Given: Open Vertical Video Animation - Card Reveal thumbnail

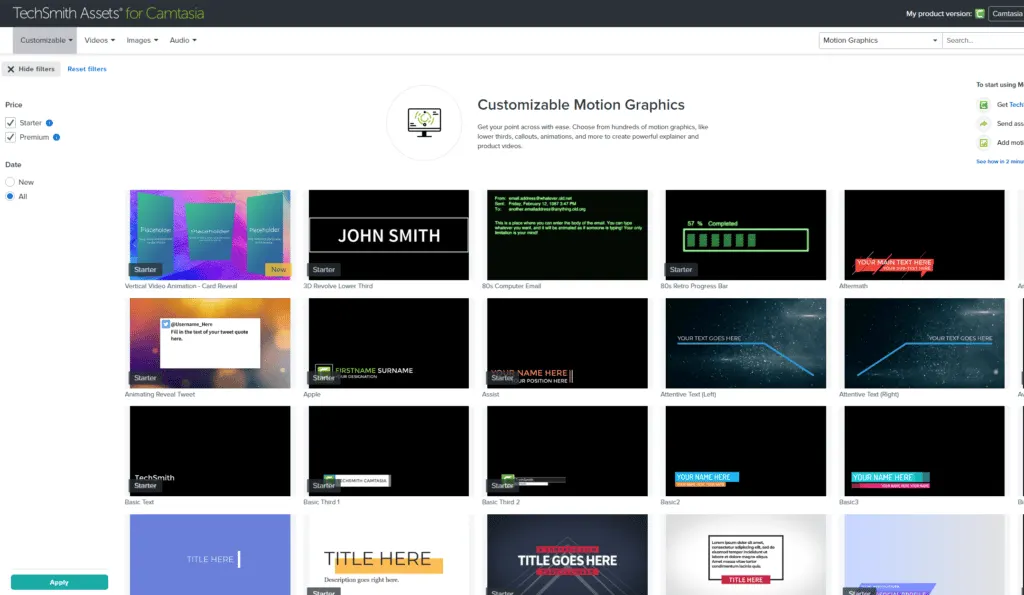Looking at the screenshot, I should (210, 234).
